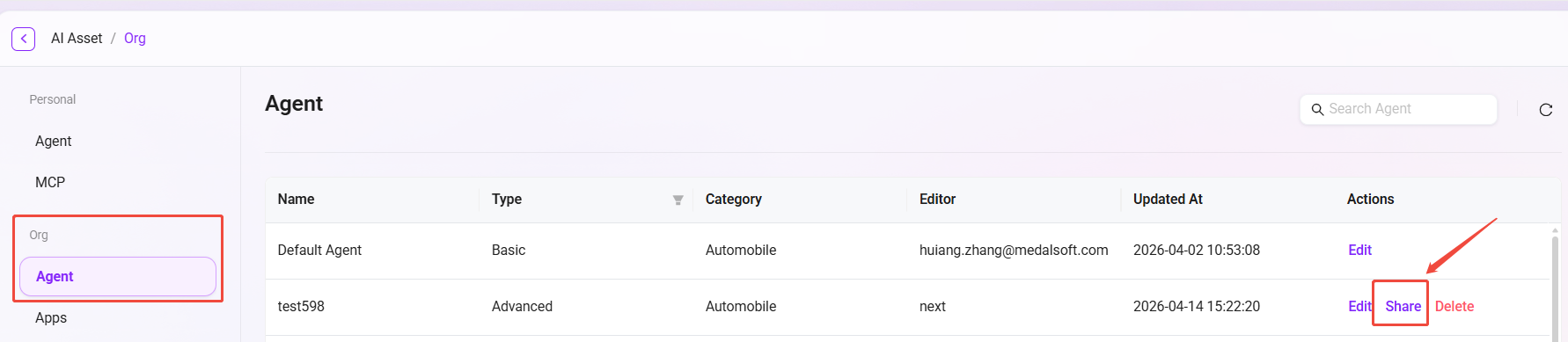Viewport: 1568px width, 342px height.
Task: Open the Type column filter icon
Action: click(678, 200)
